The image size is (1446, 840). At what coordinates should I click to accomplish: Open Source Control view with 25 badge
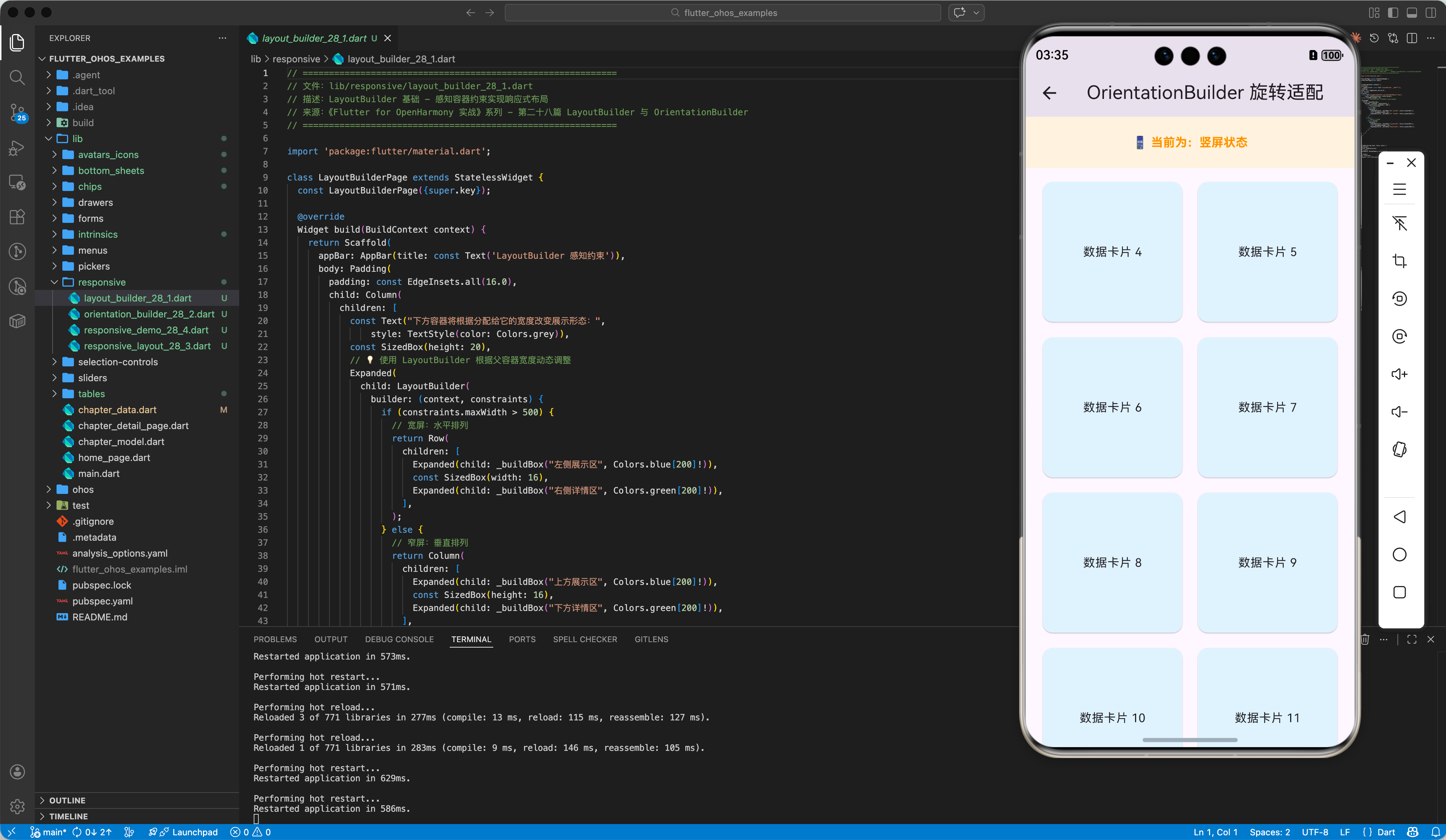coord(17,112)
